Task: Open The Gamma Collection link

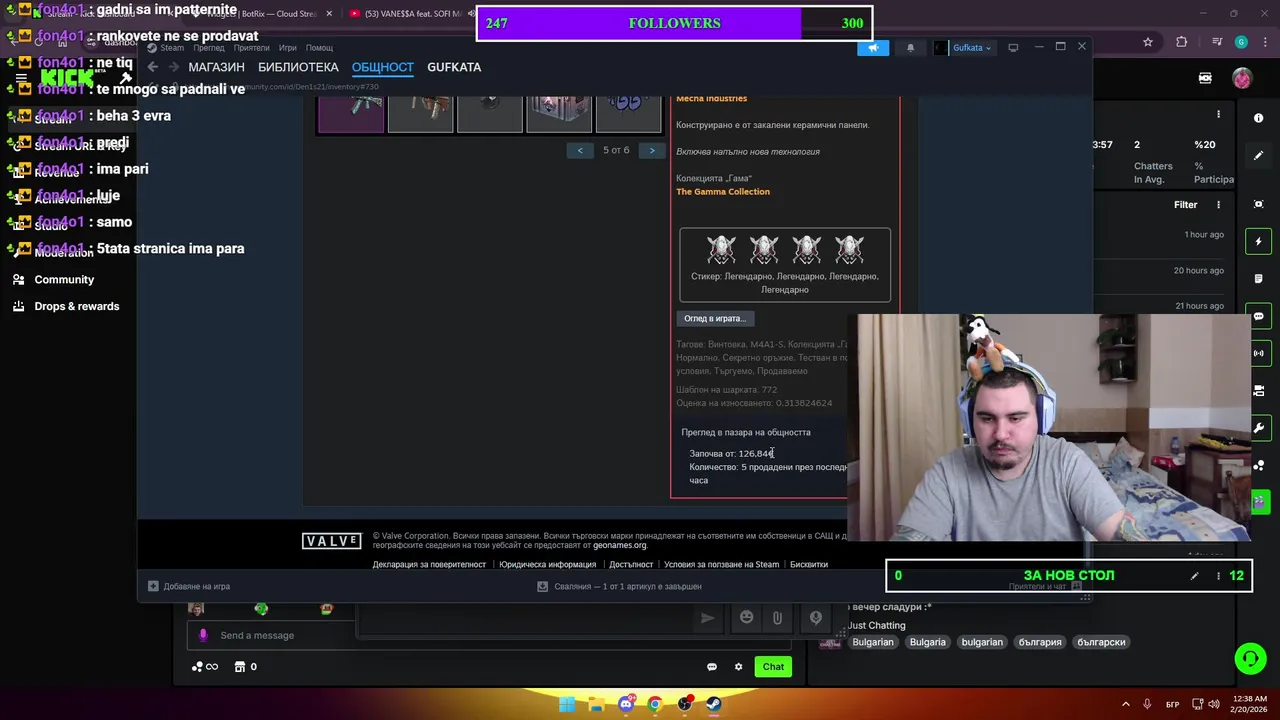Action: click(723, 192)
